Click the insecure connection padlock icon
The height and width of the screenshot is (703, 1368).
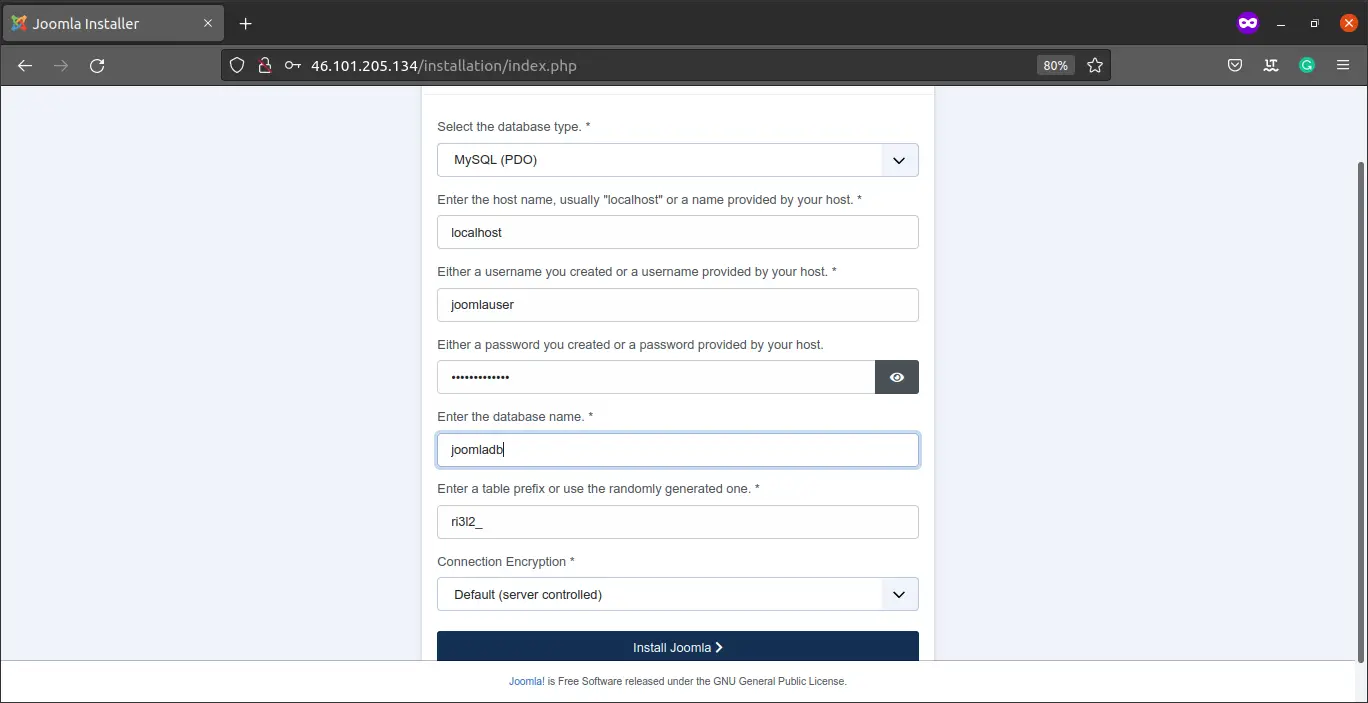265,65
